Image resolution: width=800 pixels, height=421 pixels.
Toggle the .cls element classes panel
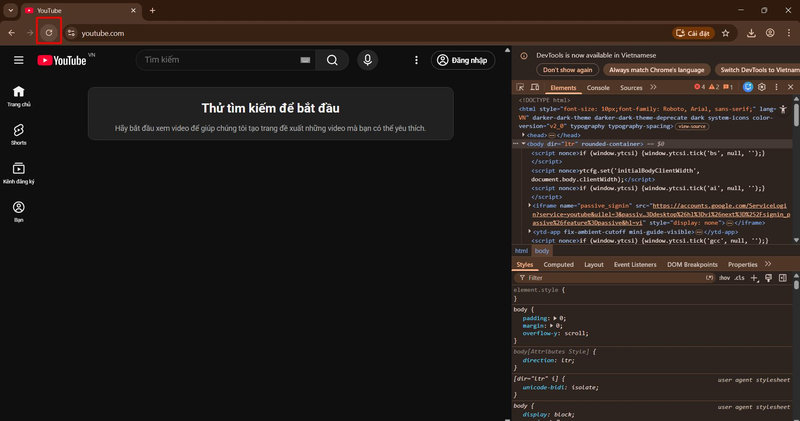(739, 278)
